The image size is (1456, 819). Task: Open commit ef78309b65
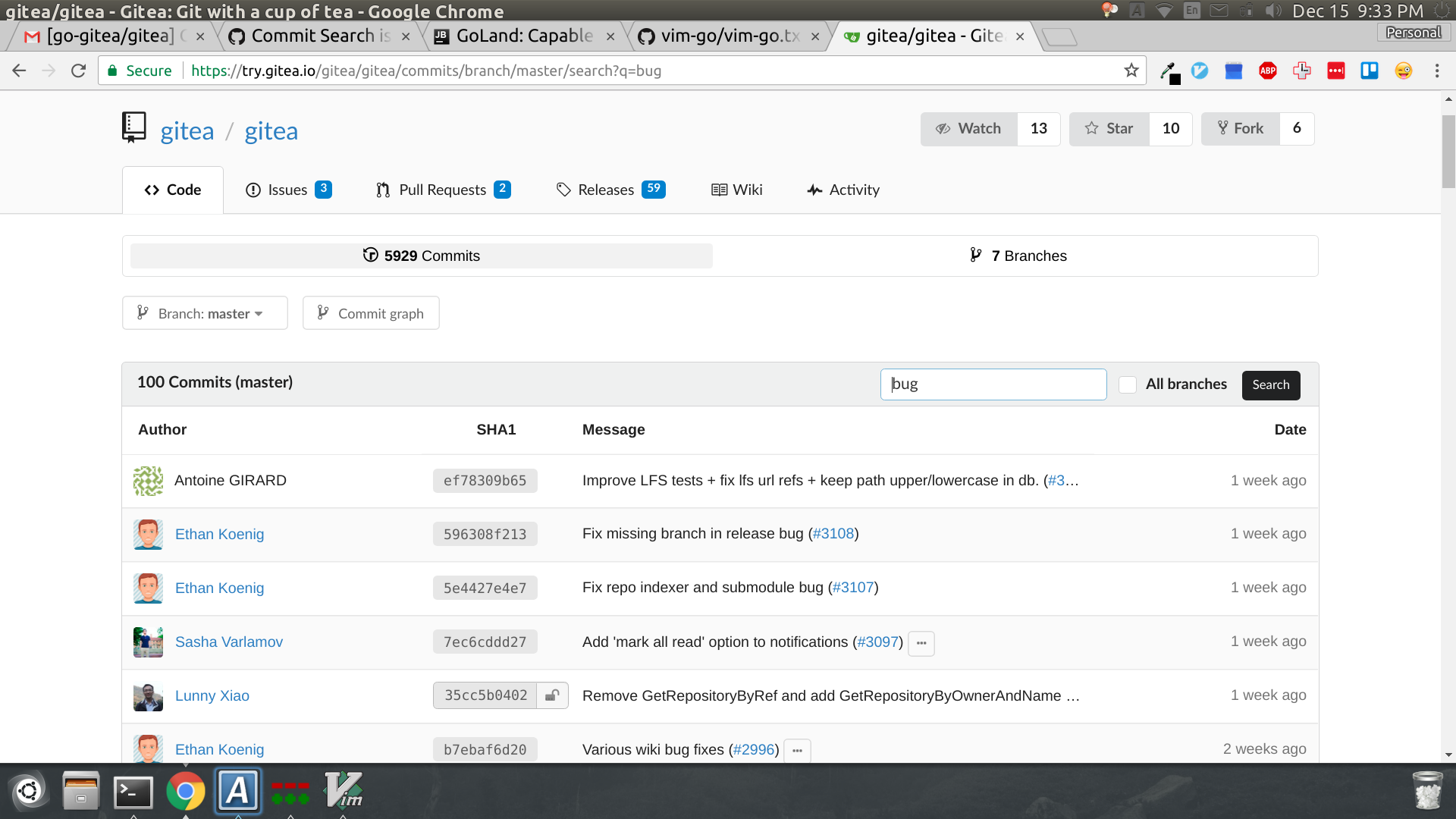[x=485, y=481]
